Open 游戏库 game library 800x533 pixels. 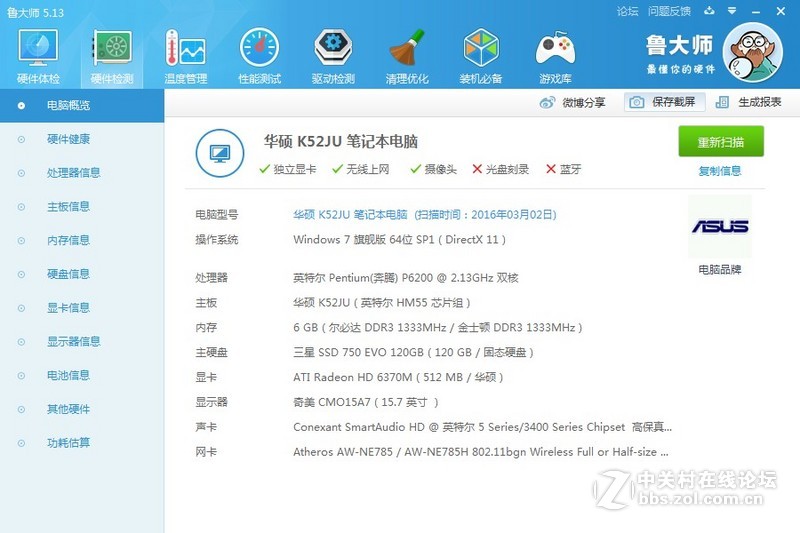[x=555, y=57]
